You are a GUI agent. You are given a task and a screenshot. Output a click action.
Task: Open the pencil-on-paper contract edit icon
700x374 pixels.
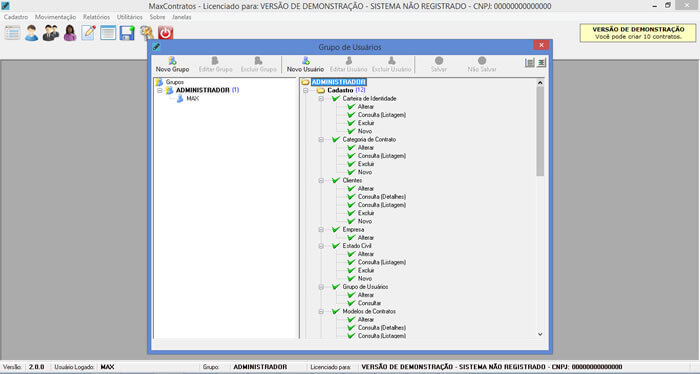tap(88, 33)
